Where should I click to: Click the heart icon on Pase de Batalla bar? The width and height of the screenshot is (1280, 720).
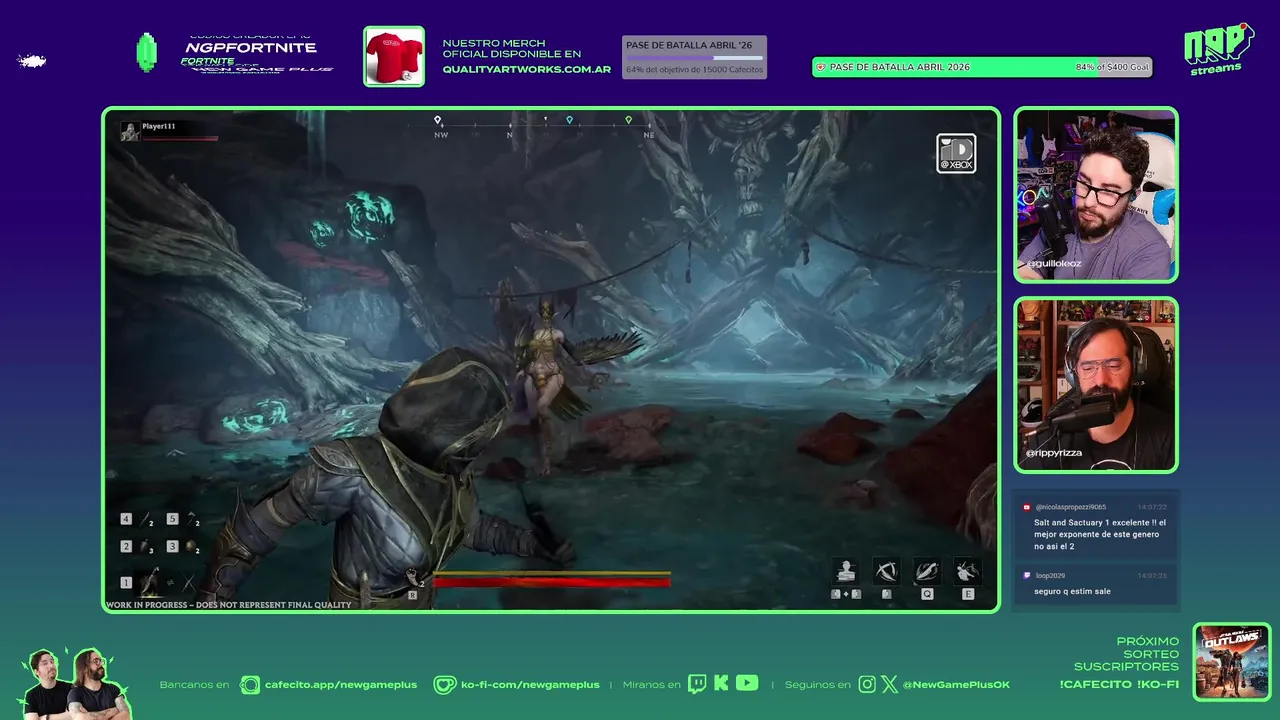pyautogui.click(x=821, y=67)
